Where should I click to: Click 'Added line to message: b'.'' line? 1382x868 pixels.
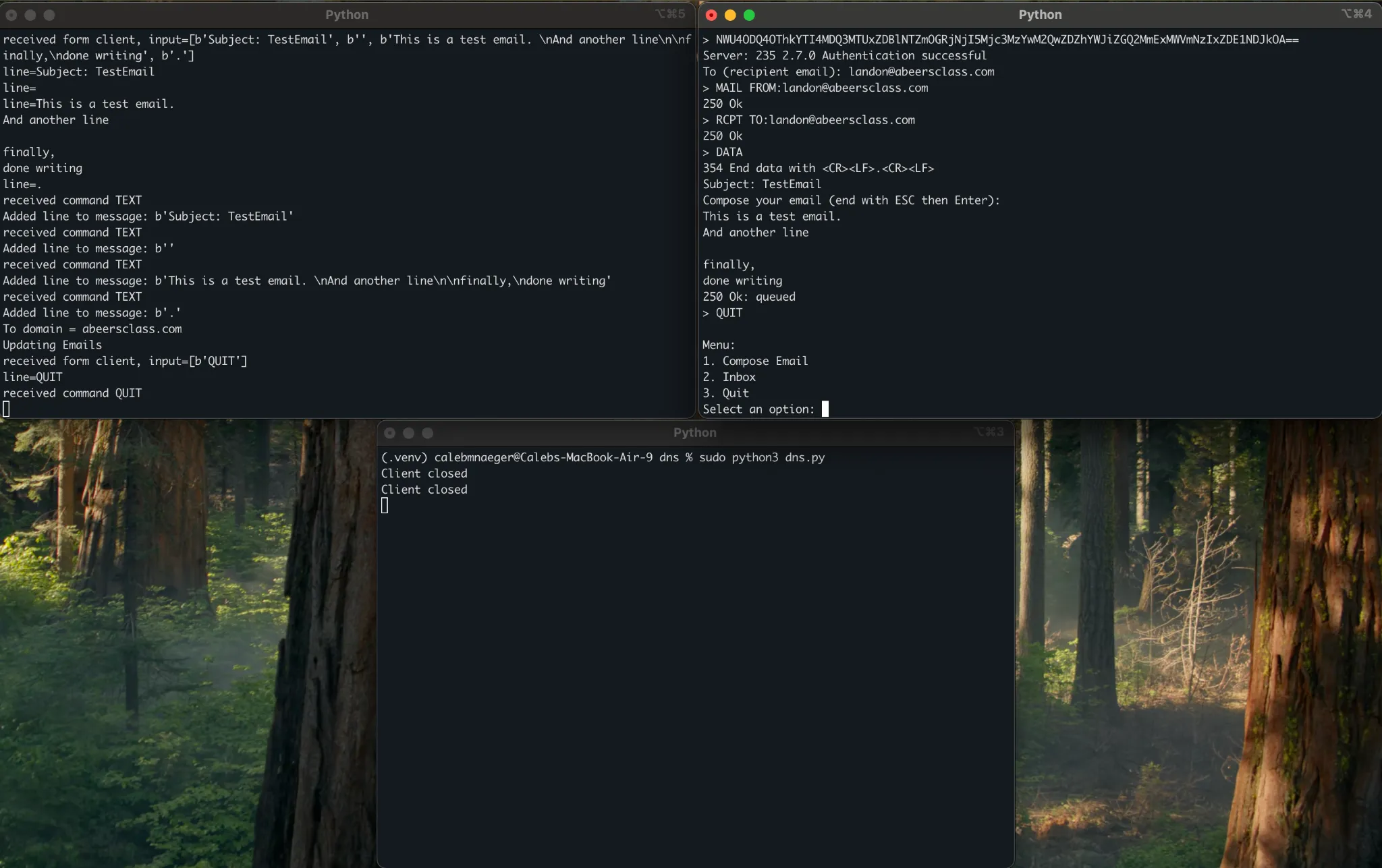click(x=92, y=313)
